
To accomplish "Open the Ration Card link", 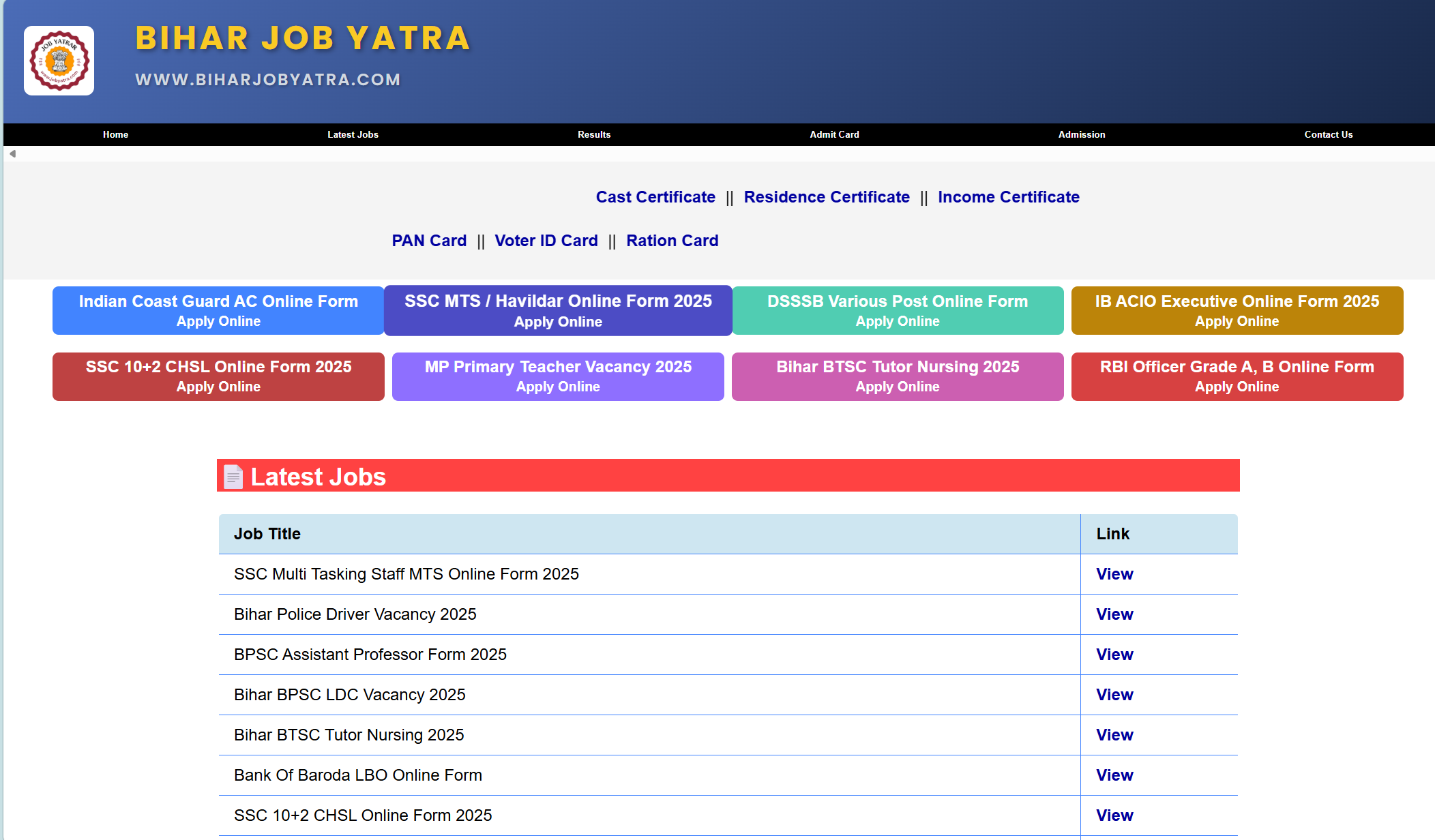I will coord(672,241).
